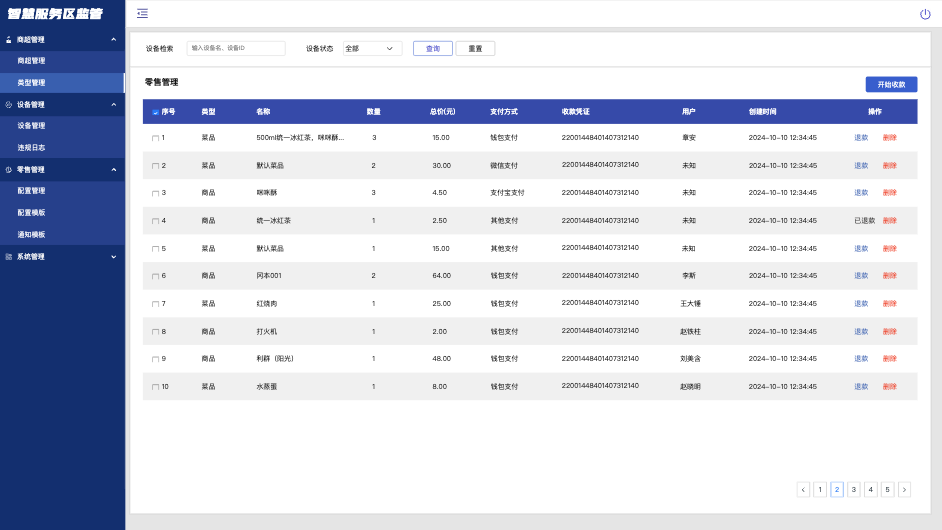
Task: Click the 商超管理 person icon in sidebar
Action: pyautogui.click(x=8, y=40)
